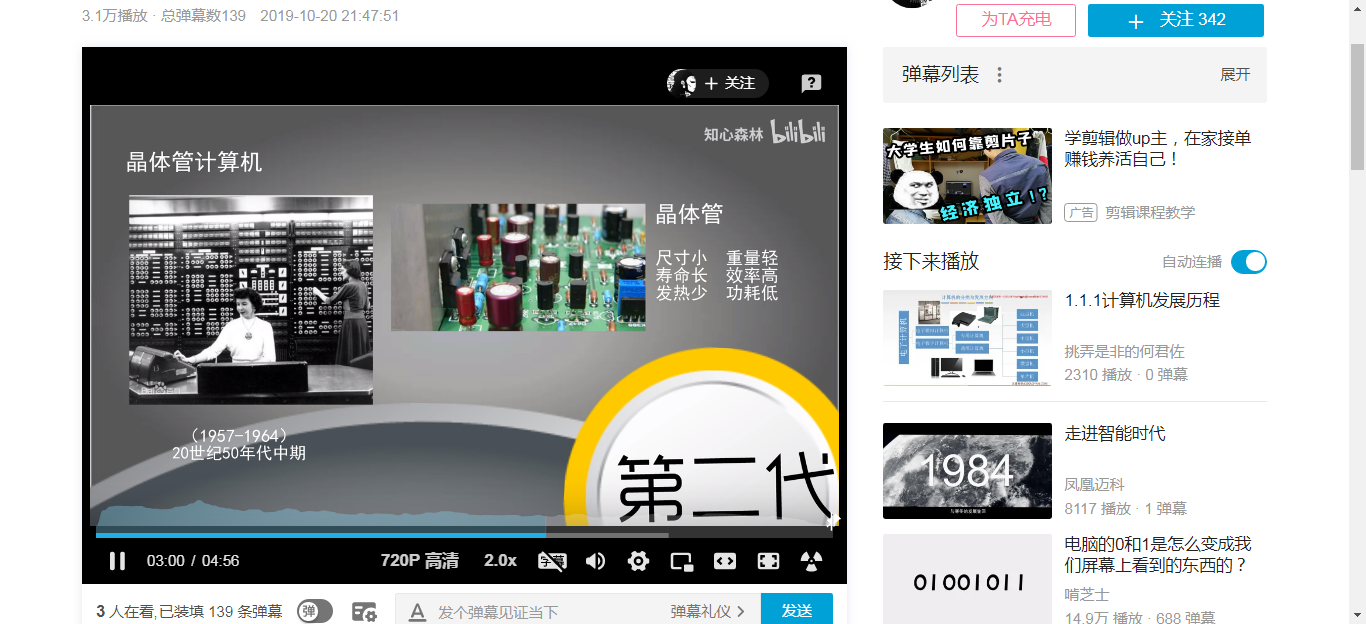
Task: Open 720P 高清 quality menu
Action: coord(420,561)
